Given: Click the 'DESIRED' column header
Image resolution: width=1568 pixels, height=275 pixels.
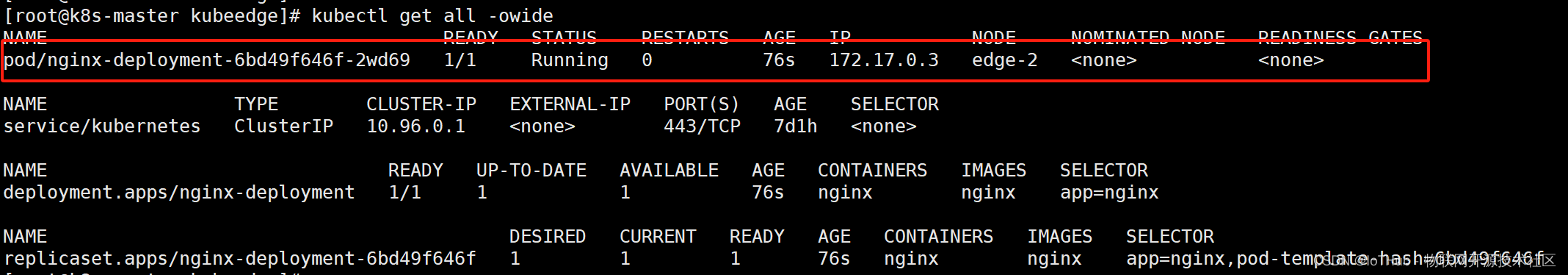Looking at the screenshot, I should 548,237.
